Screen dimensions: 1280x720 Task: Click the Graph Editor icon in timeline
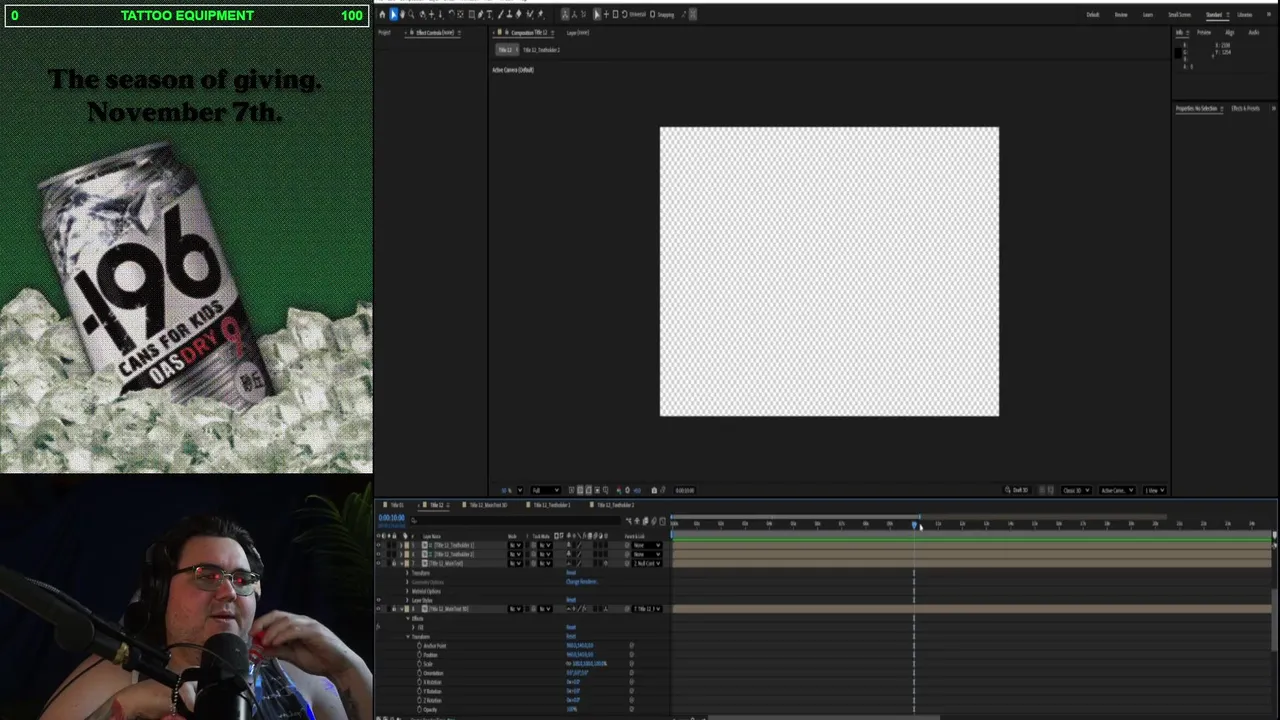pos(662,521)
